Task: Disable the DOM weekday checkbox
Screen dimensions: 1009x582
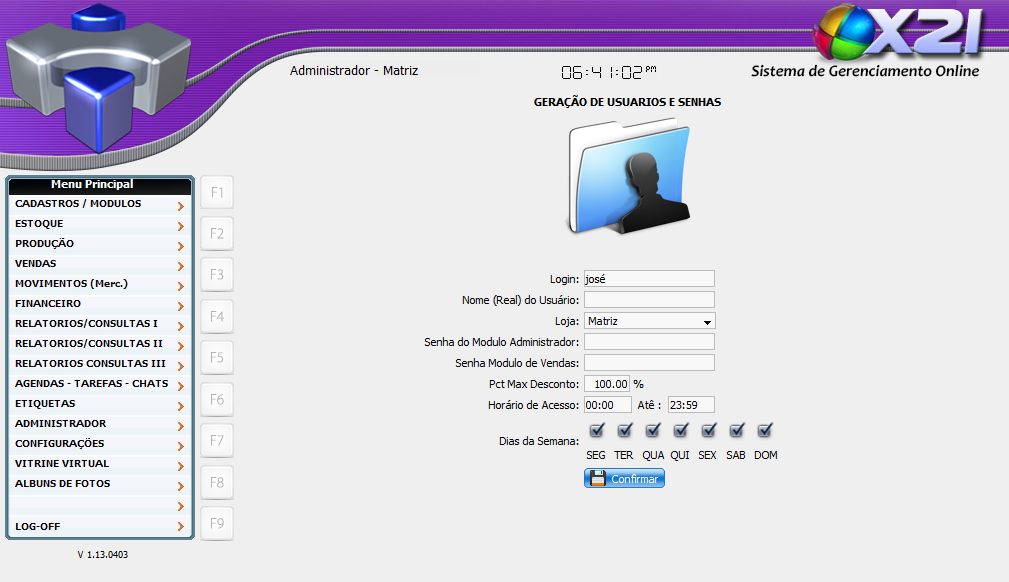Action: (x=765, y=431)
